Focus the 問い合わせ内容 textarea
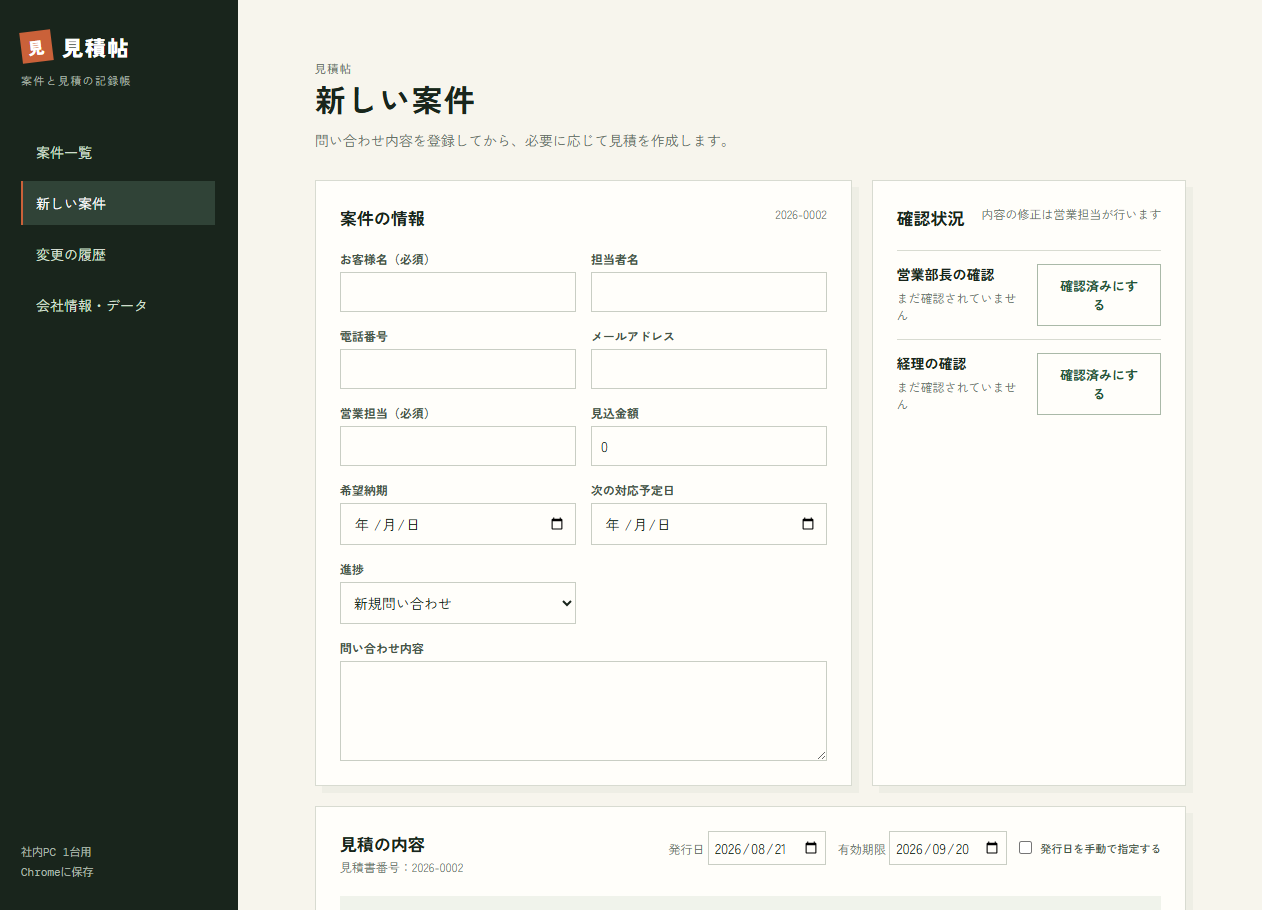This screenshot has height=910, width=1262. tap(583, 711)
